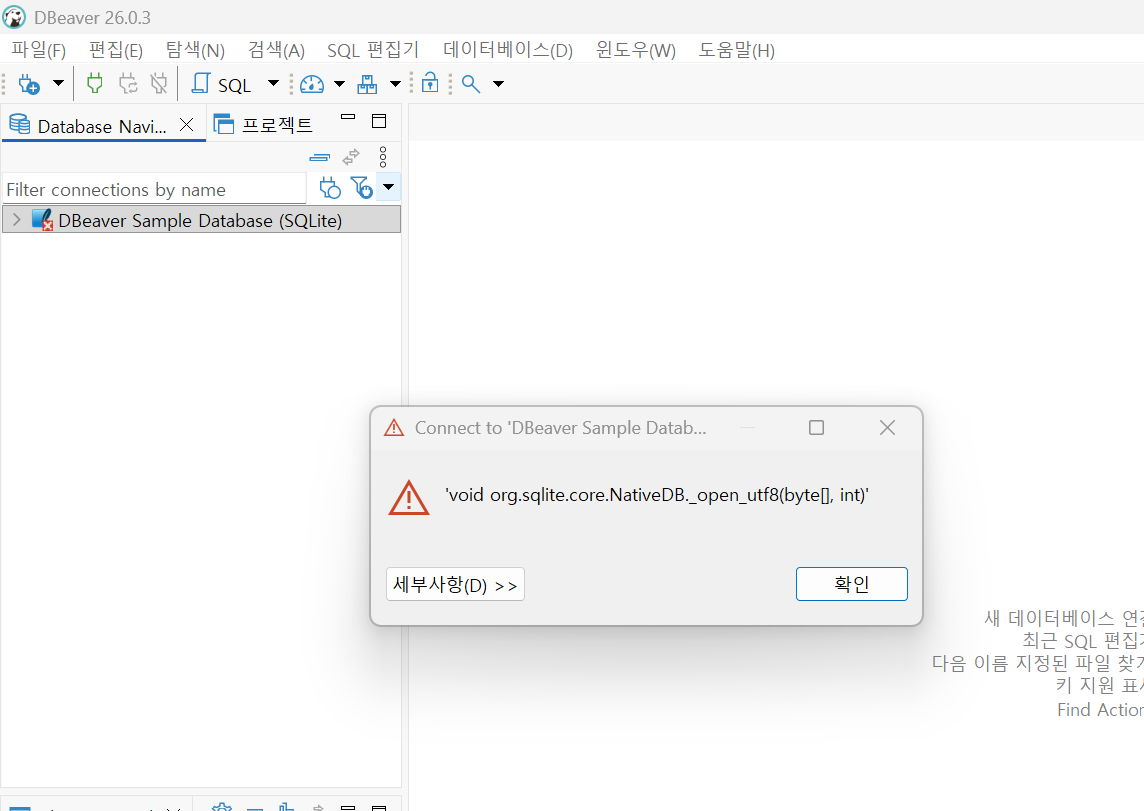Switch to the 프로젝트 tab
Image resolution: width=1144 pixels, height=811 pixels.
(x=263, y=125)
